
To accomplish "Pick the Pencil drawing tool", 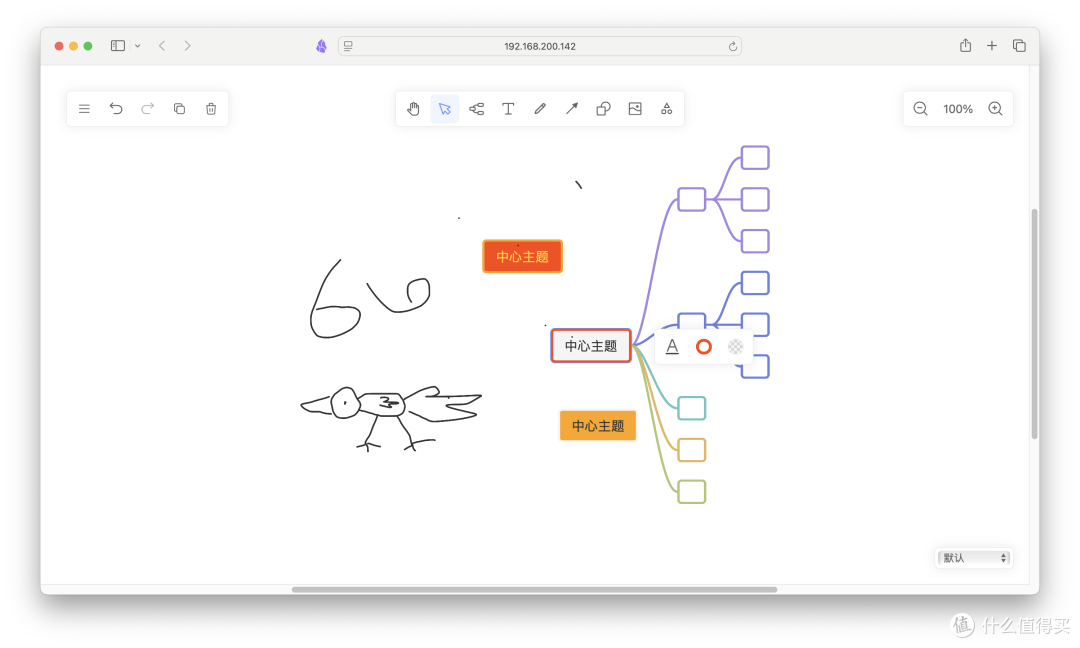I will pyautogui.click(x=540, y=108).
